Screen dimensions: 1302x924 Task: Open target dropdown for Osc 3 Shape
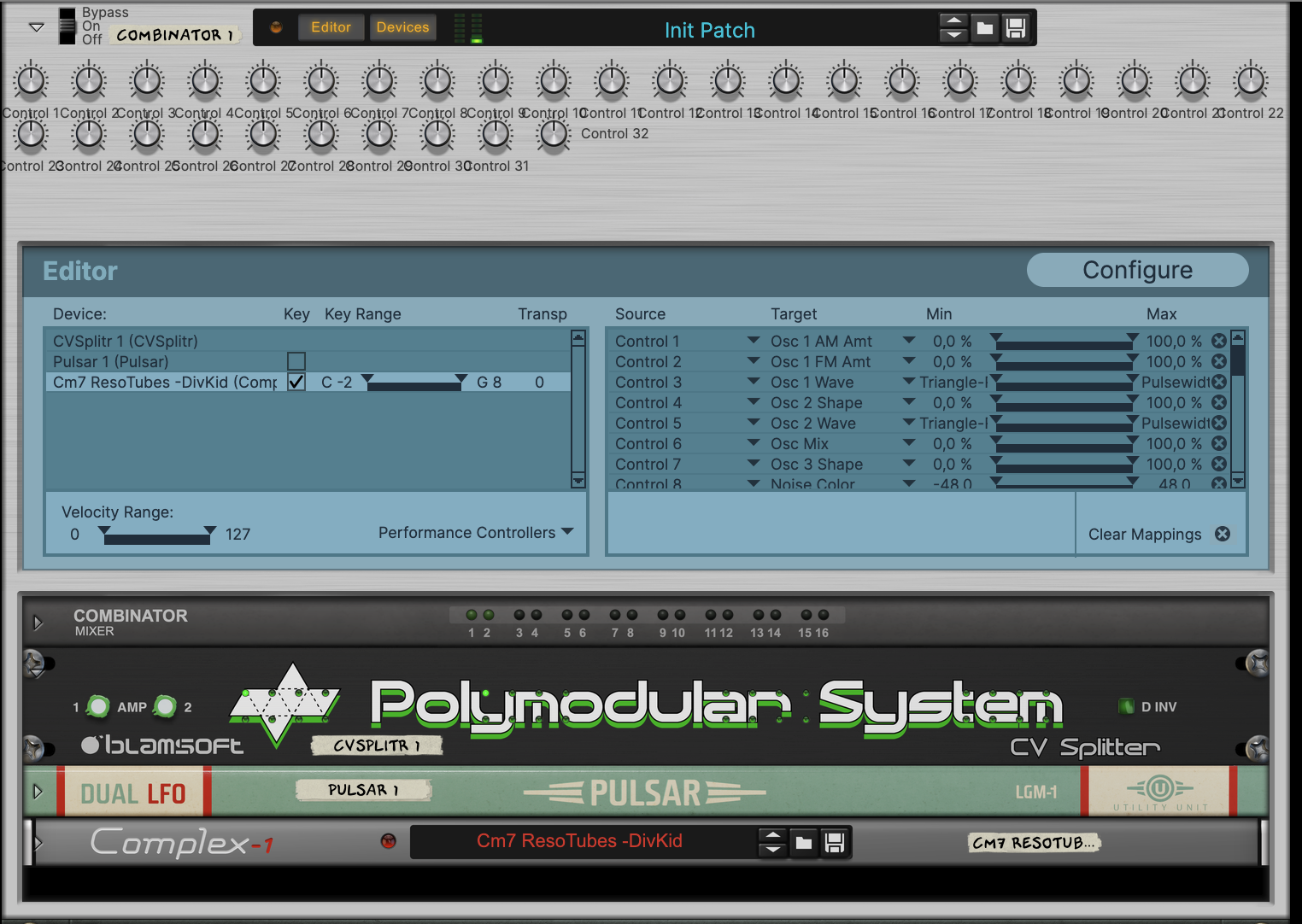(x=909, y=463)
